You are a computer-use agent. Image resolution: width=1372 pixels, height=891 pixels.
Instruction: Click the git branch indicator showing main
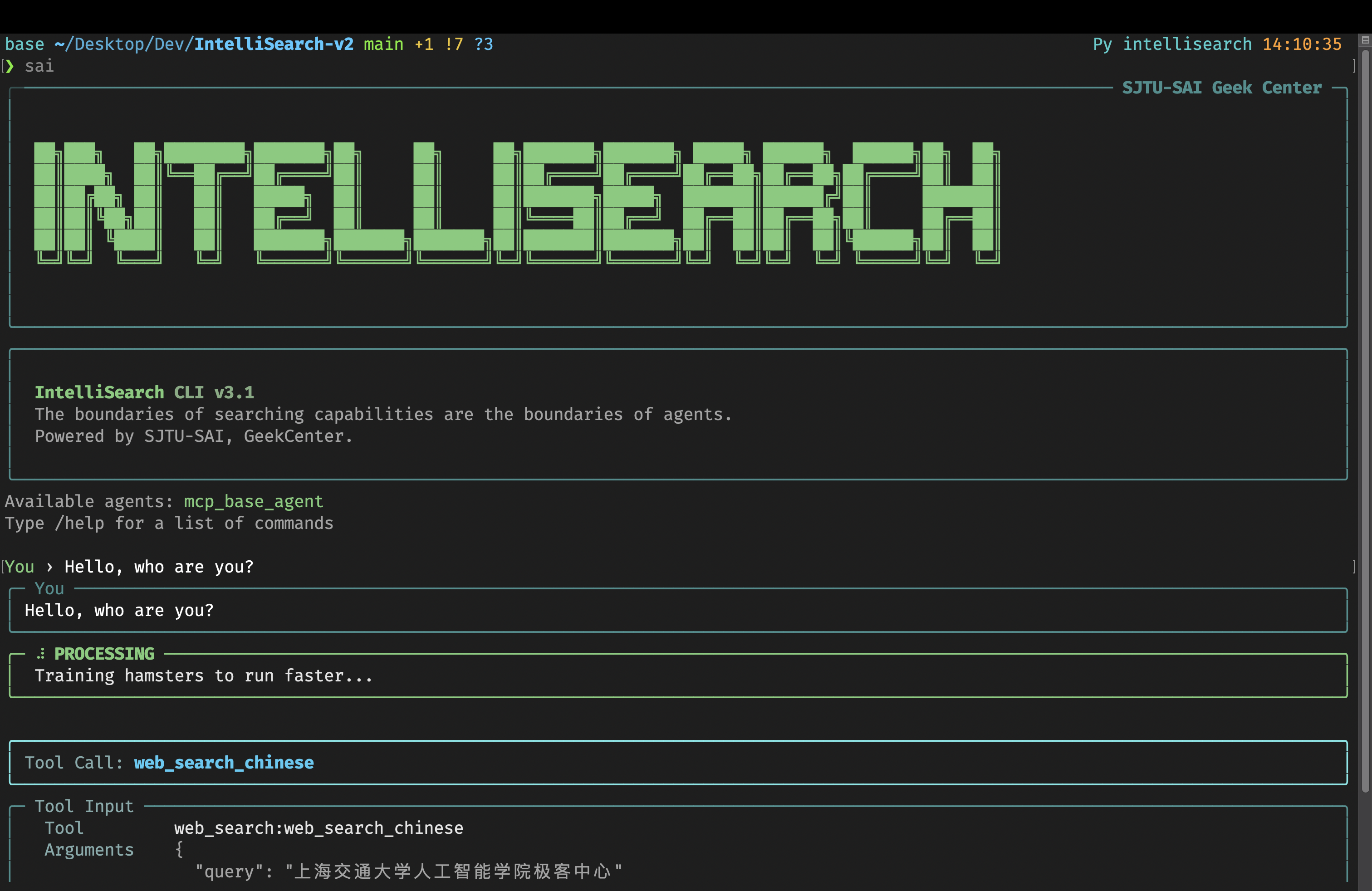pyautogui.click(x=383, y=43)
